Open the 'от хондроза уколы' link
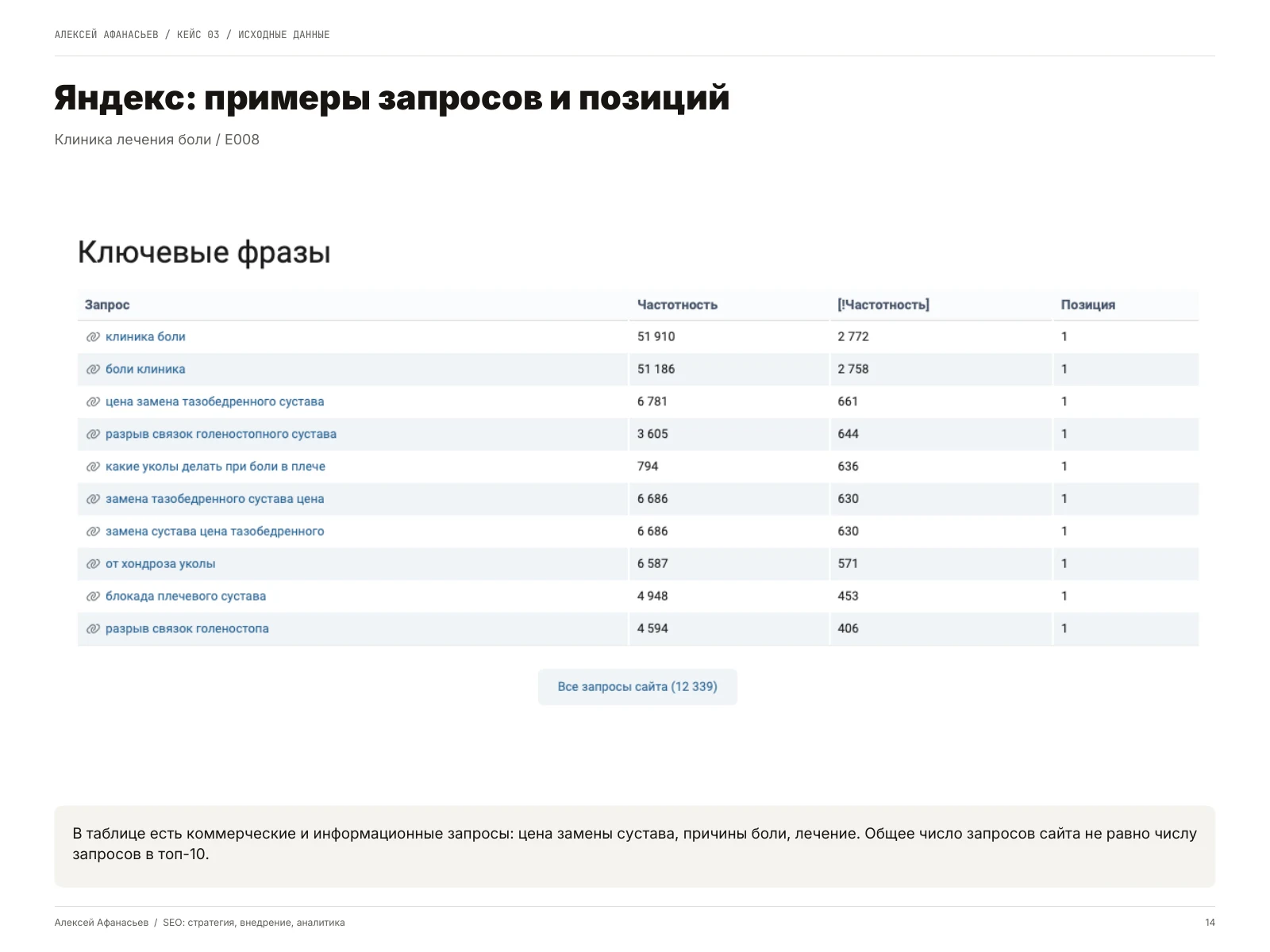Image resolution: width=1270 pixels, height=952 pixels. (x=160, y=564)
